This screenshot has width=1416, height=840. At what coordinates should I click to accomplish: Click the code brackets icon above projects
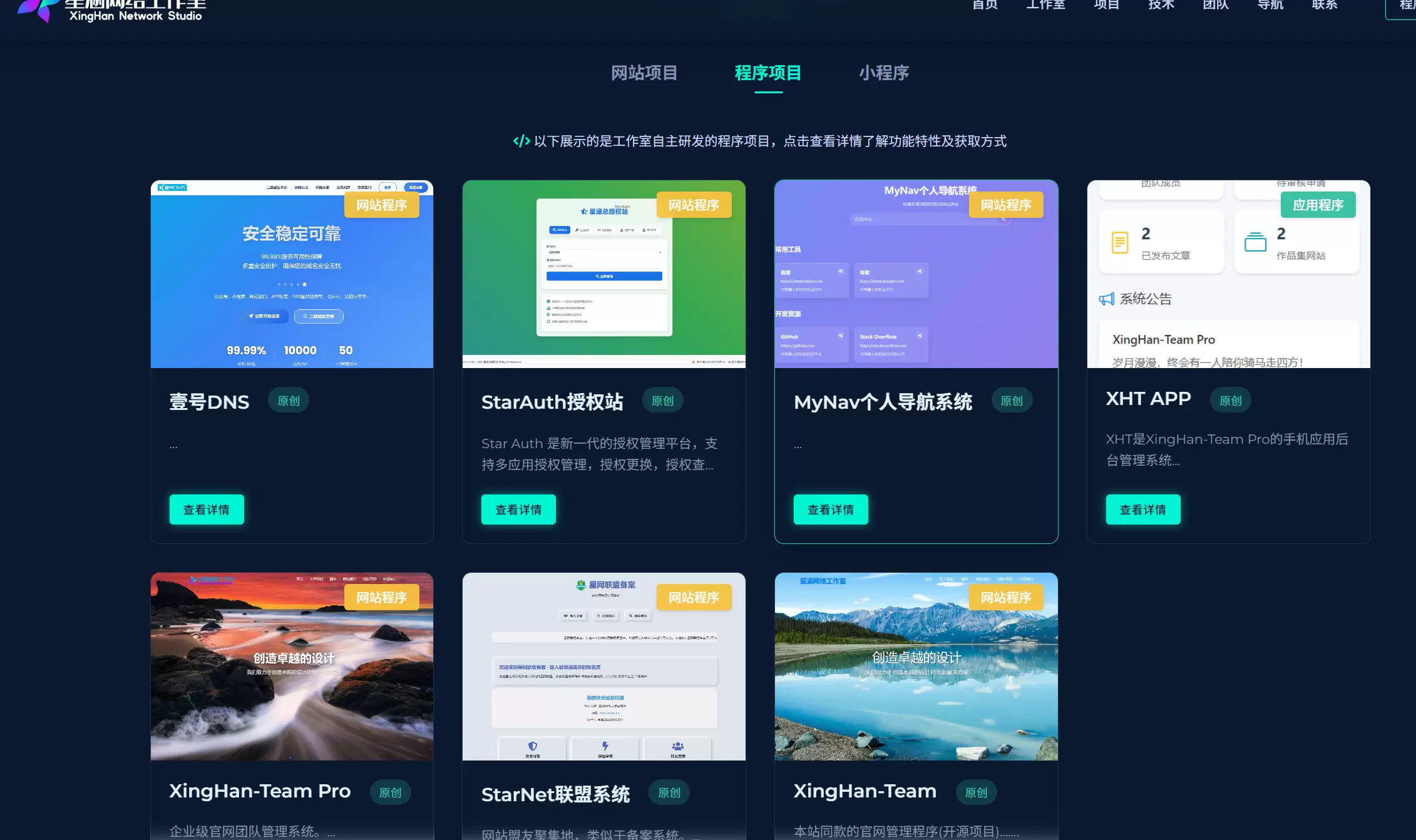pos(521,141)
